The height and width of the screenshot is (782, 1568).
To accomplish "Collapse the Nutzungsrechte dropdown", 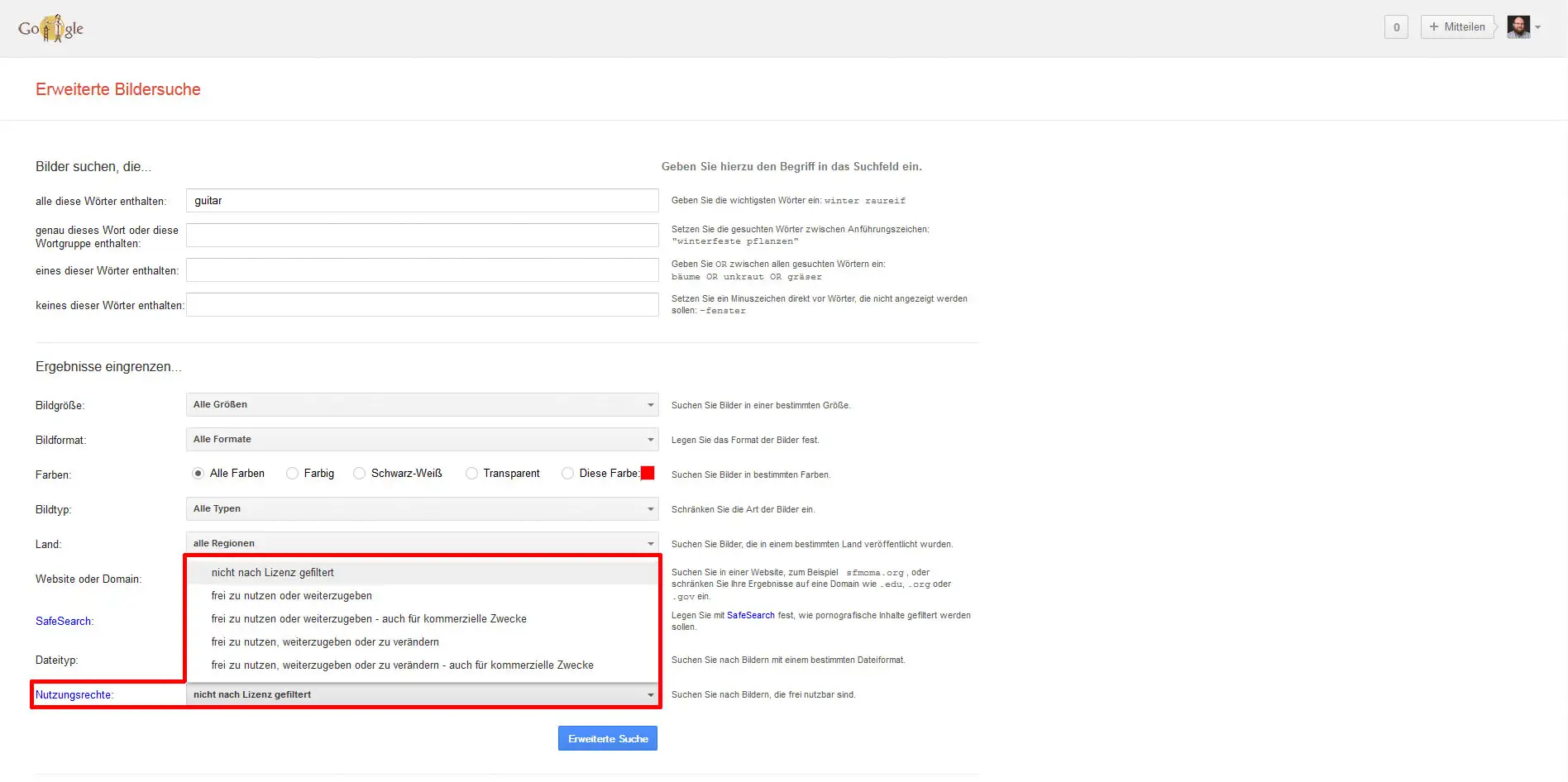I will click(650, 694).
